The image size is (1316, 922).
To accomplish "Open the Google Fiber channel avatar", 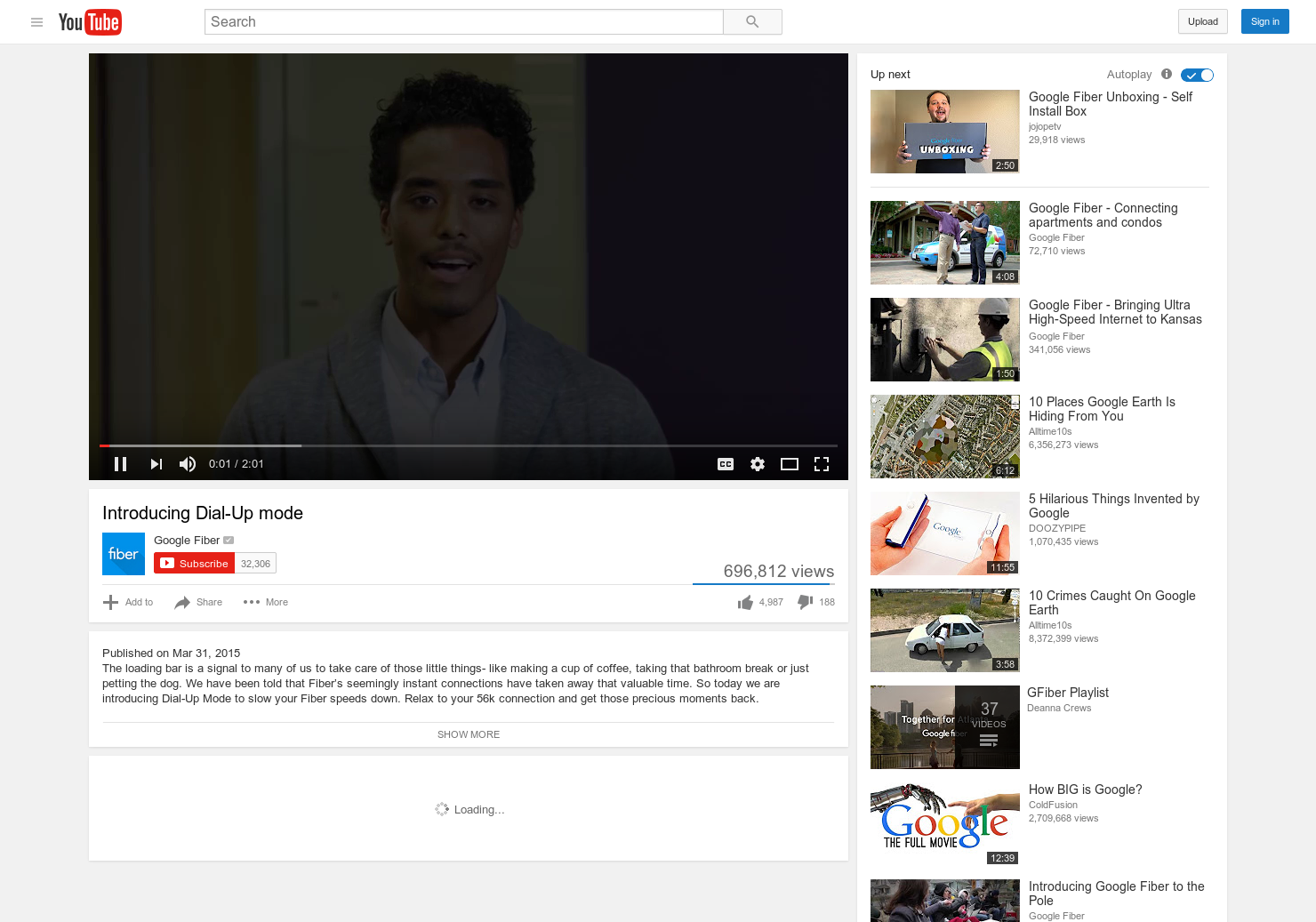I will tap(124, 554).
